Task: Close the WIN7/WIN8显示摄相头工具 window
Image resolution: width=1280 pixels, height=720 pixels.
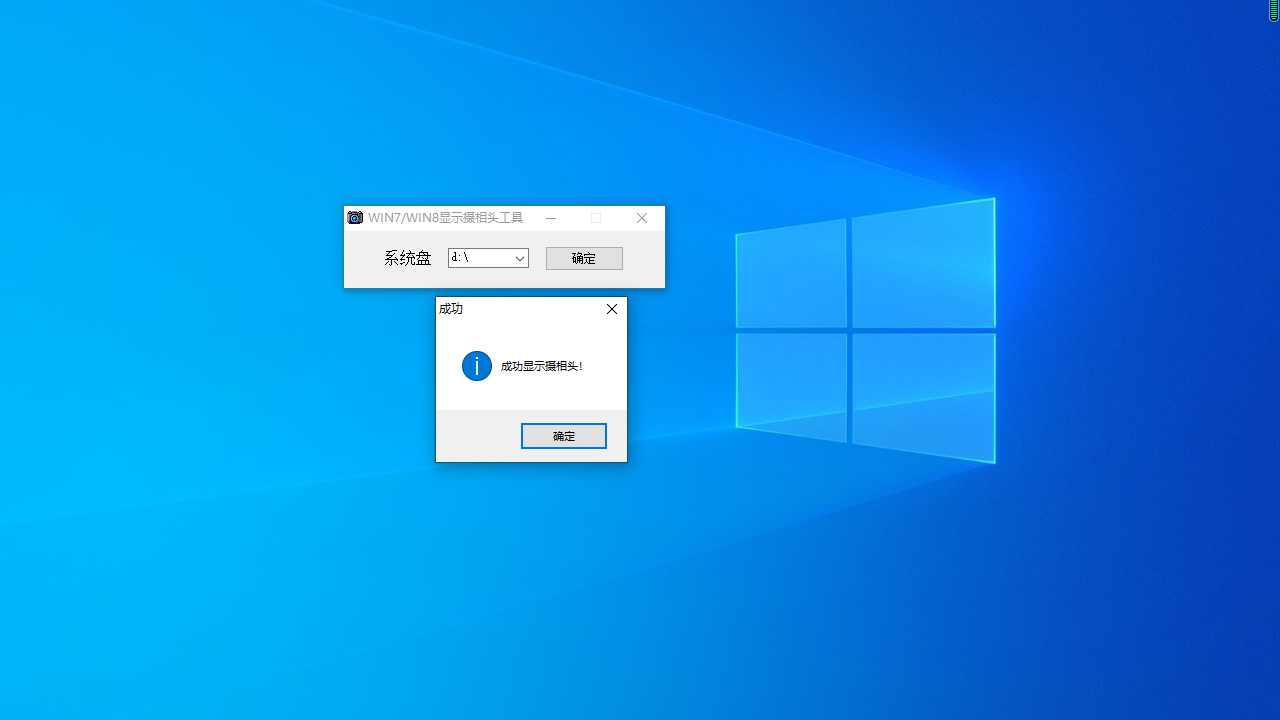Action: point(642,218)
